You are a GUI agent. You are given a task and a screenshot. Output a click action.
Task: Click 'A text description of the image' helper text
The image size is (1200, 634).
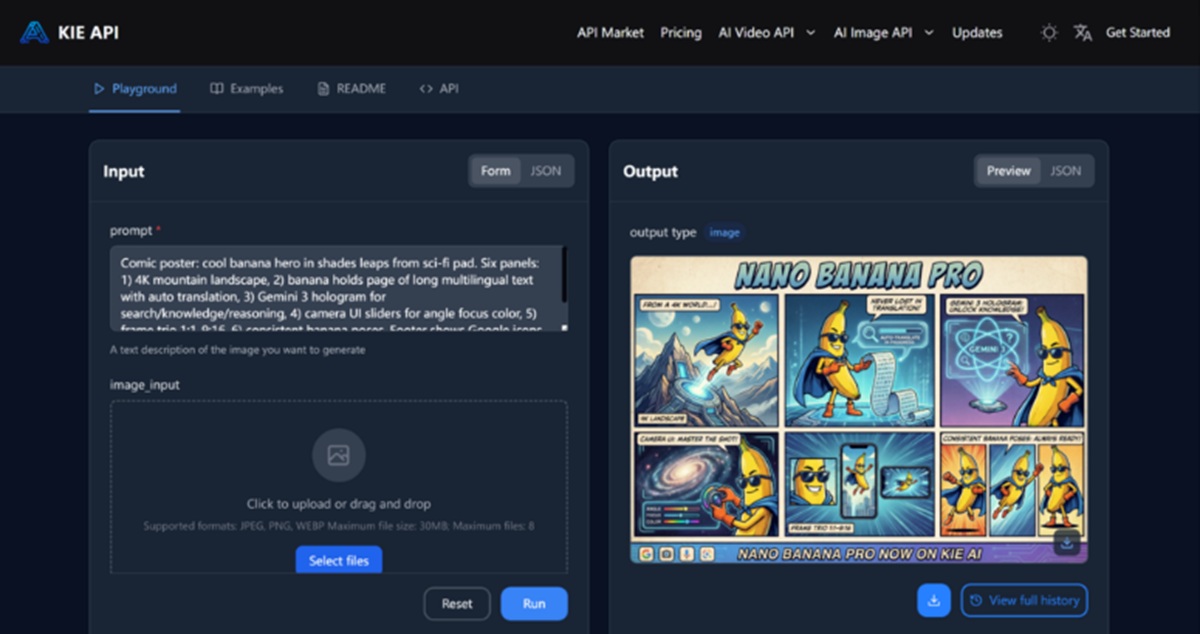[237, 350]
